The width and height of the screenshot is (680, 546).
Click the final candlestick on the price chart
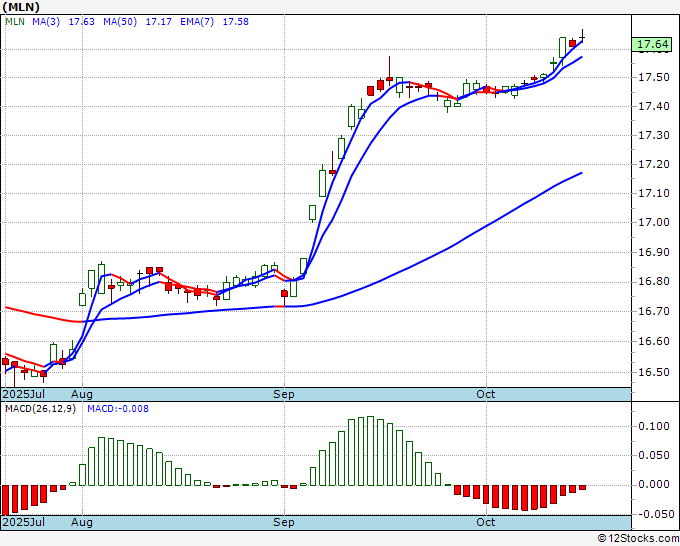coord(582,36)
